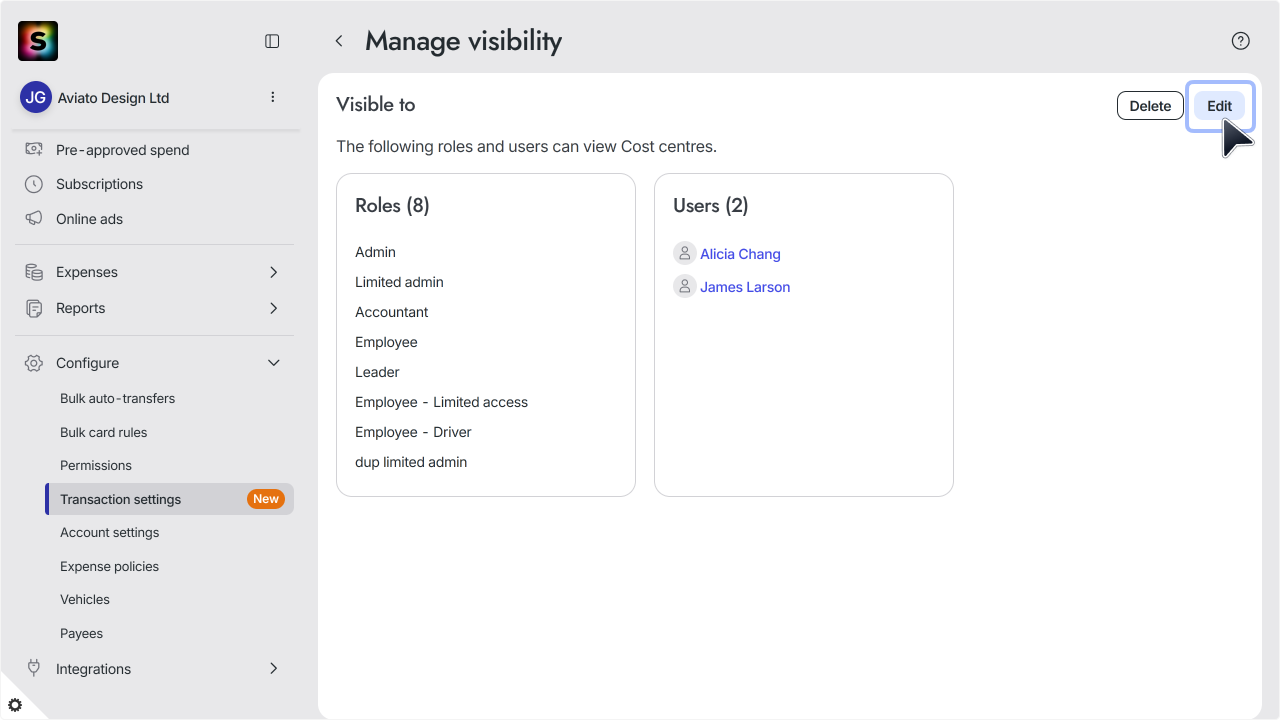Click the Edit button
Viewport: 1280px width, 720px height.
point(1219,106)
